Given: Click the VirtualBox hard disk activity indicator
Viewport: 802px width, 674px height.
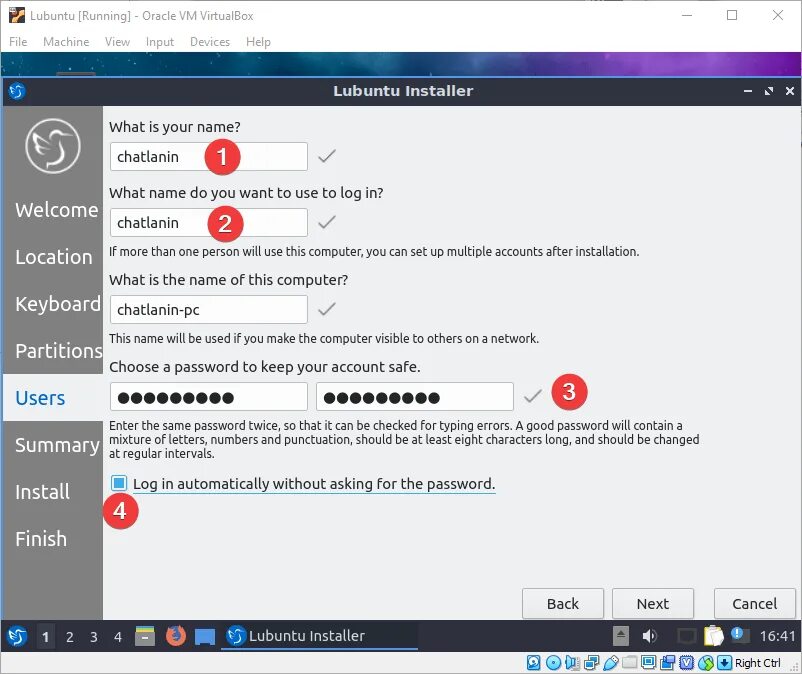Looking at the screenshot, I should point(533,663).
